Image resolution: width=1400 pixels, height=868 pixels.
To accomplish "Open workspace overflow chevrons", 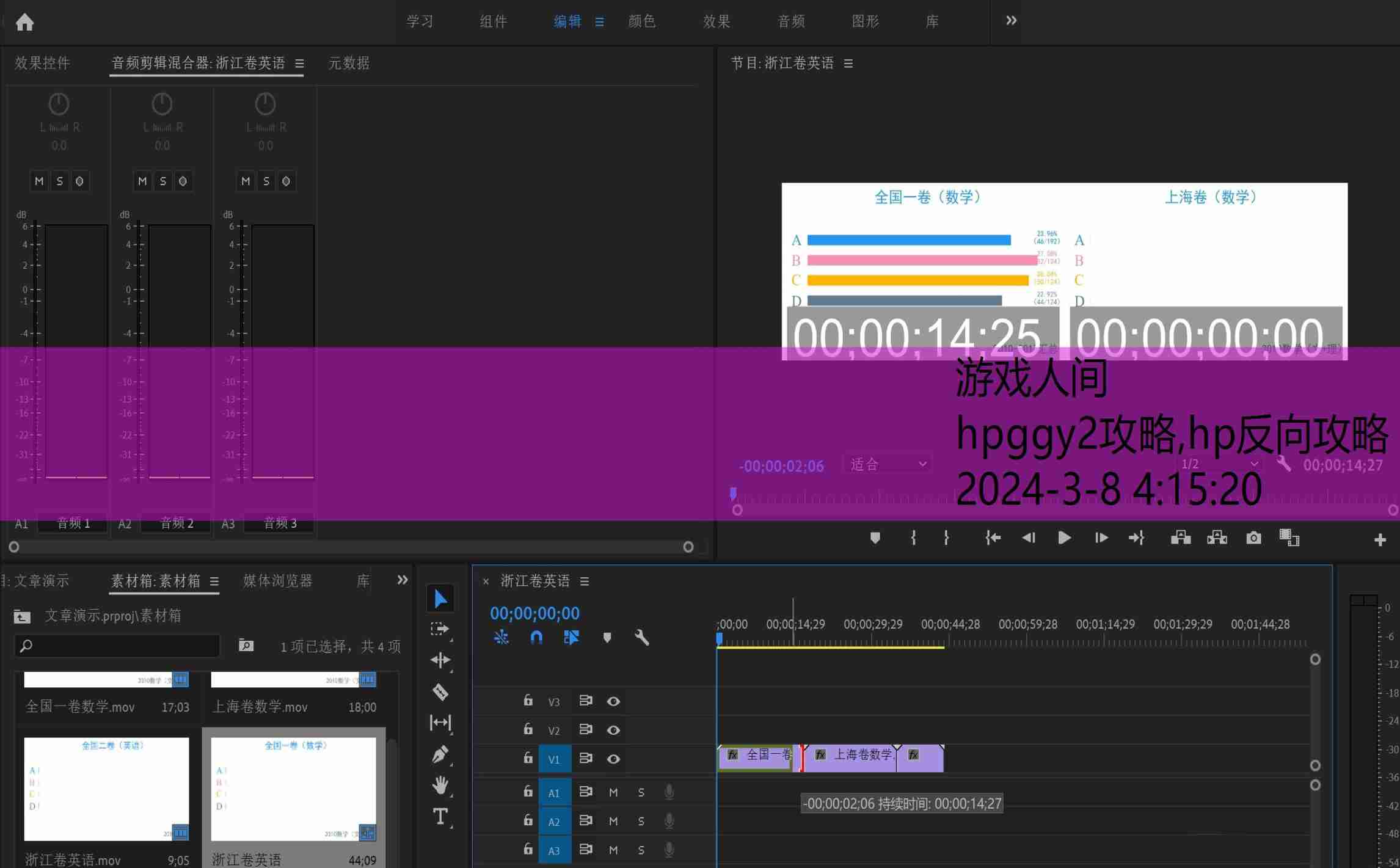I will 1011,21.
